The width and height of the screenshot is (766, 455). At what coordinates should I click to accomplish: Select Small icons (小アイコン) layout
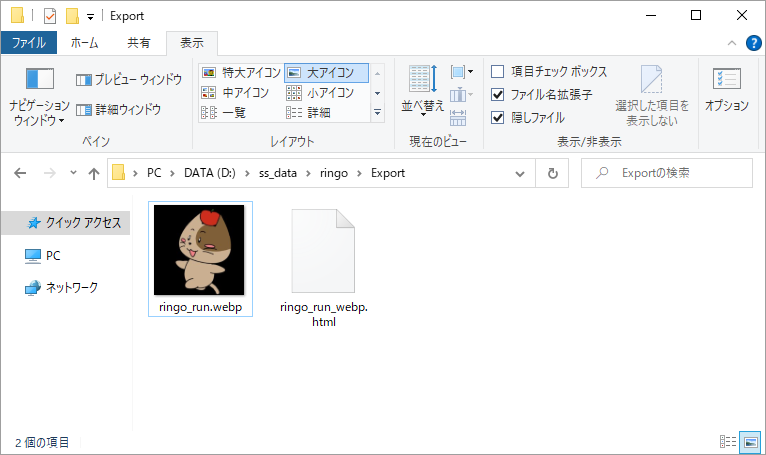320,92
